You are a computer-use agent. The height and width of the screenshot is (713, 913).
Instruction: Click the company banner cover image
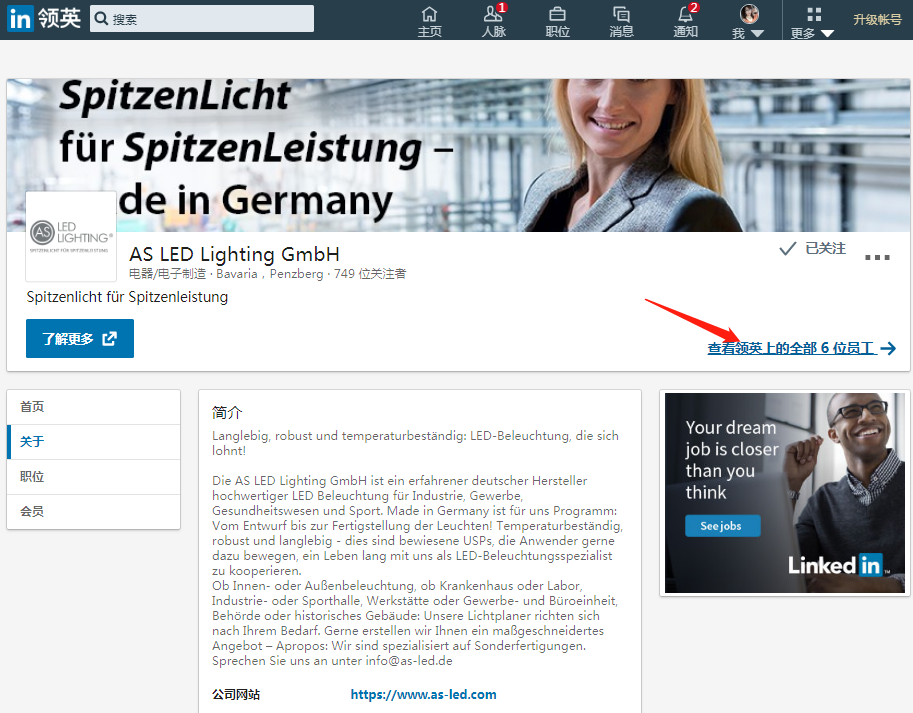pyautogui.click(x=458, y=155)
